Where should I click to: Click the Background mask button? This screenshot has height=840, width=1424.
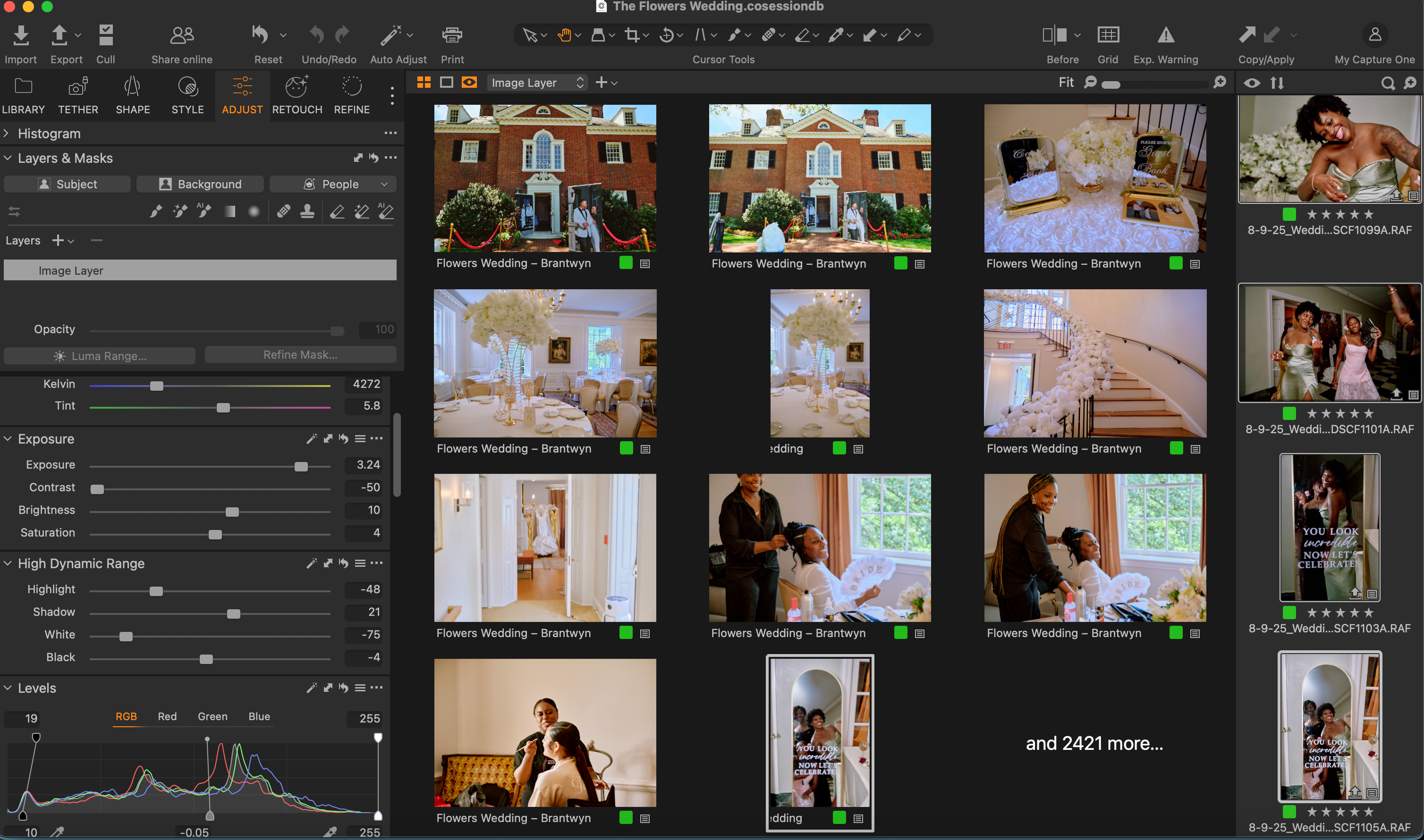click(x=200, y=184)
